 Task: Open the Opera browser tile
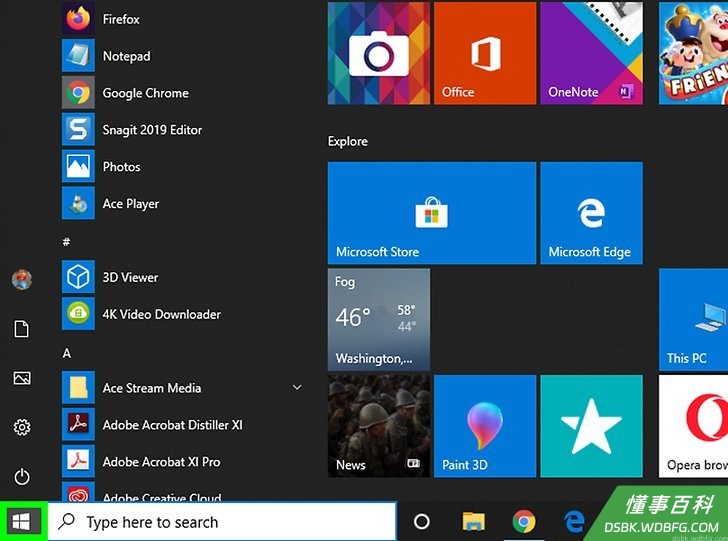(x=693, y=426)
